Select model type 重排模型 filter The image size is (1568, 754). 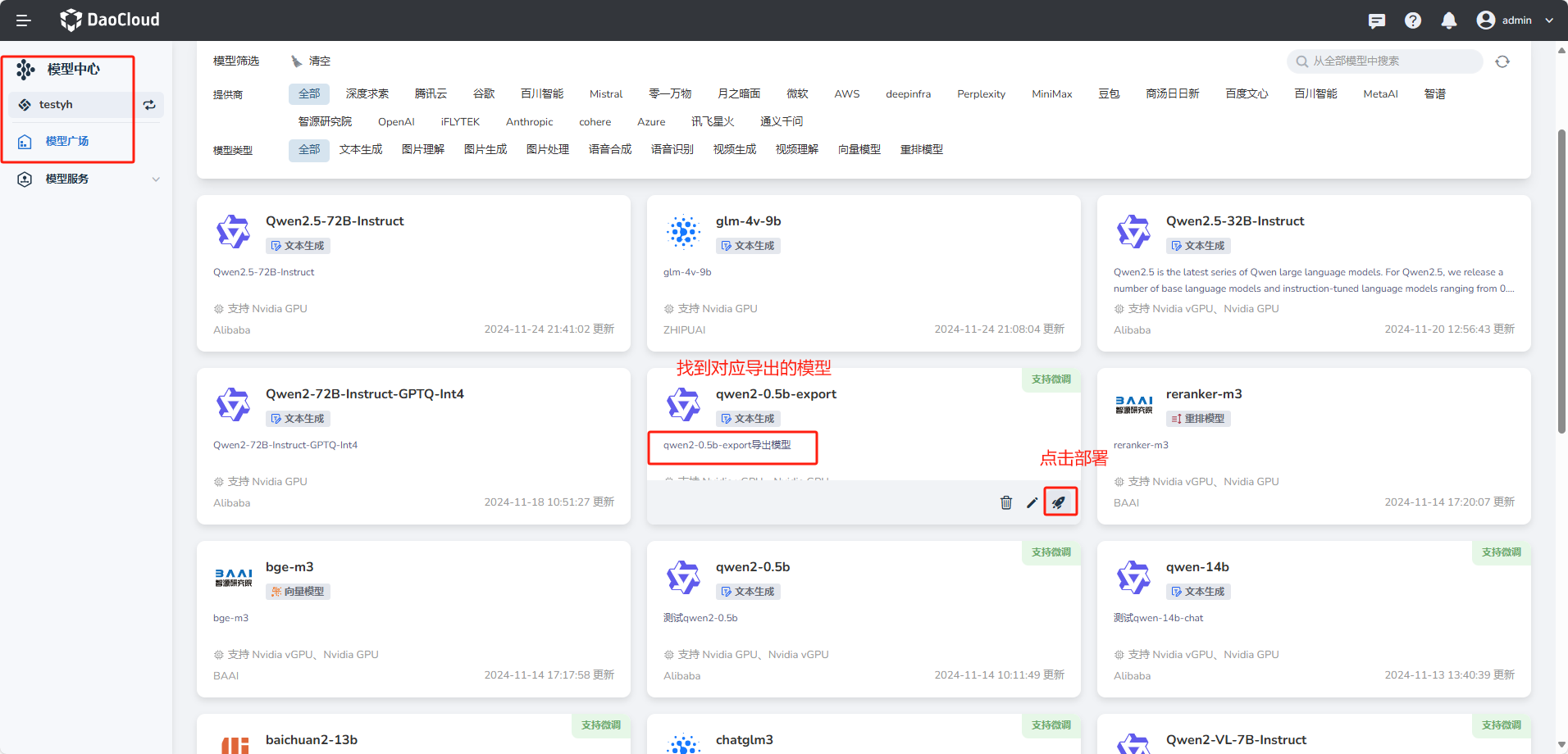922,150
